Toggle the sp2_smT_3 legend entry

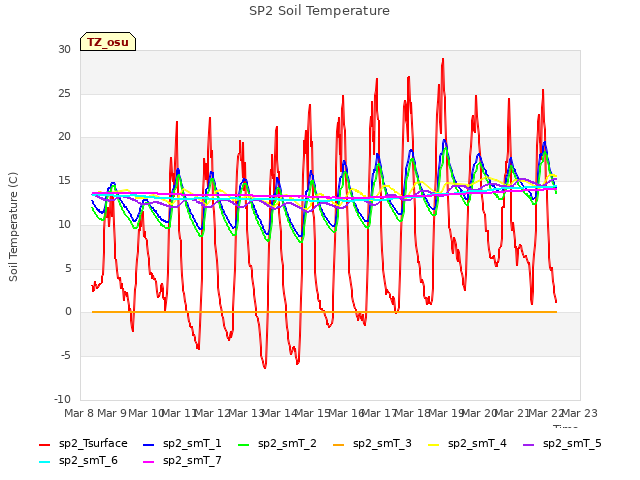(x=372, y=443)
